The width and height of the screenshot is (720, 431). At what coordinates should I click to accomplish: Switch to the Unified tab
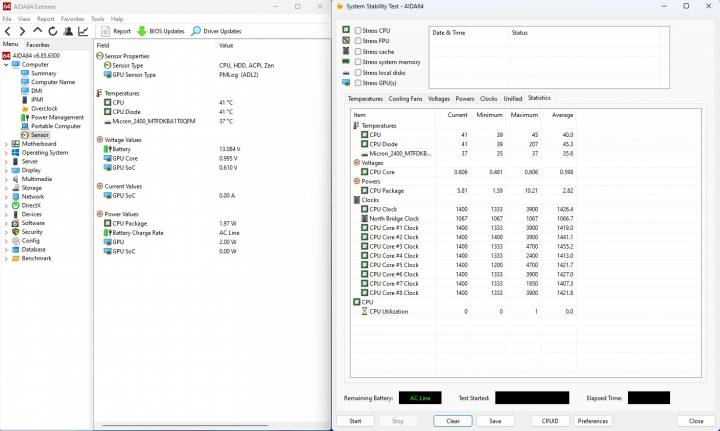pos(512,99)
